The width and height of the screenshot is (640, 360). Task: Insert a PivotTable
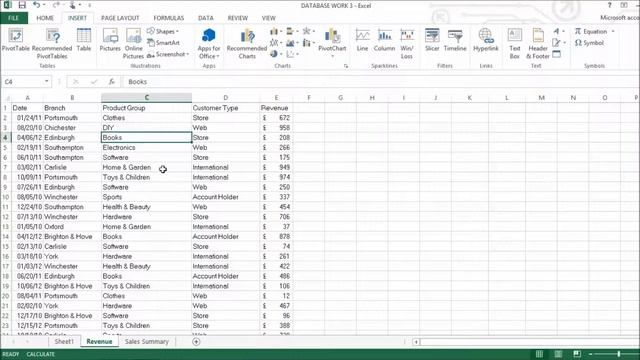click(x=16, y=40)
